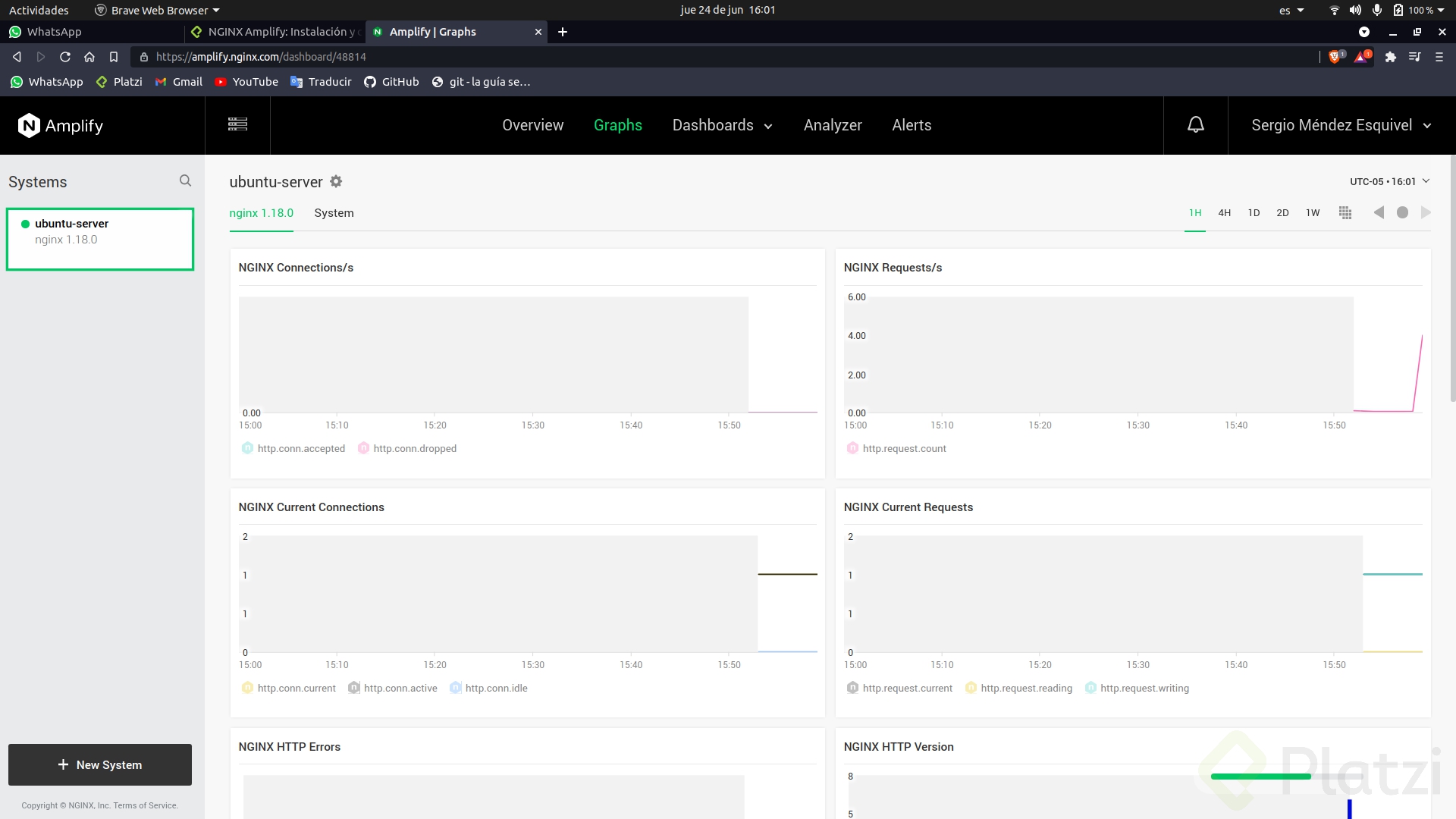Open the Platzi bookmark
This screenshot has width=1456, height=819.
click(x=119, y=82)
